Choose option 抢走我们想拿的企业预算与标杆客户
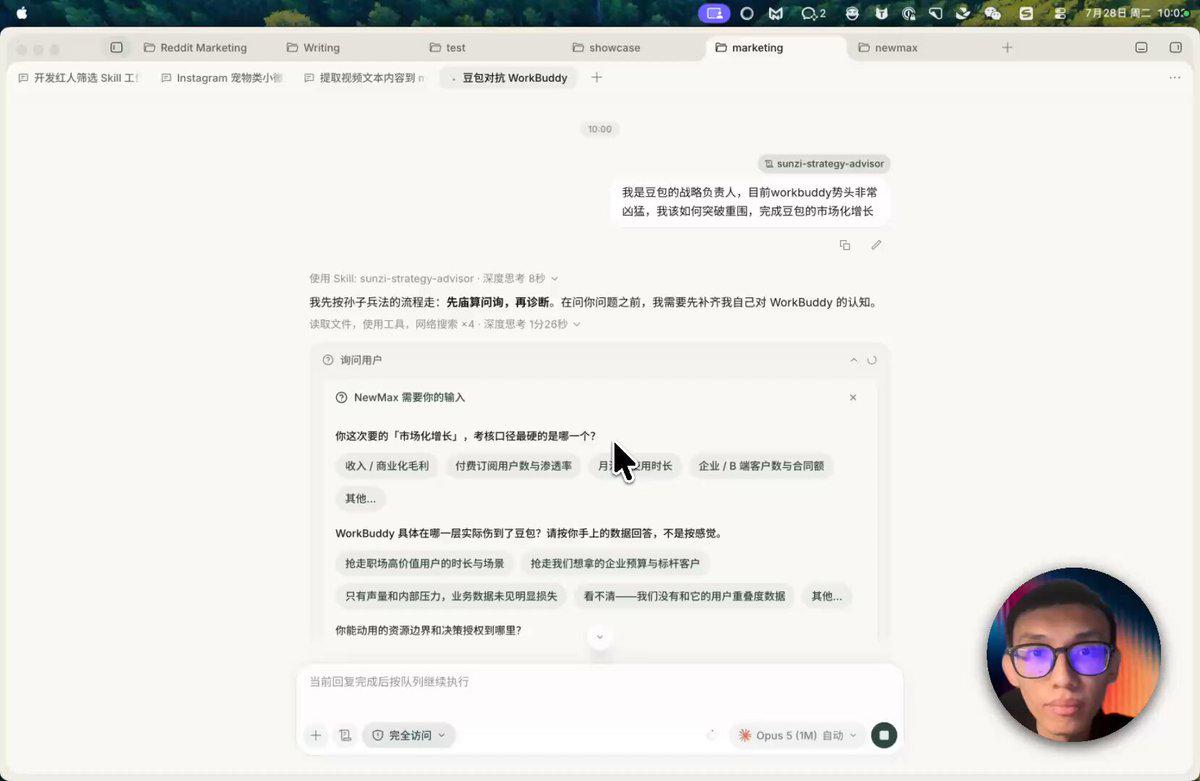The width and height of the screenshot is (1200, 781). pyautogui.click(x=615, y=564)
